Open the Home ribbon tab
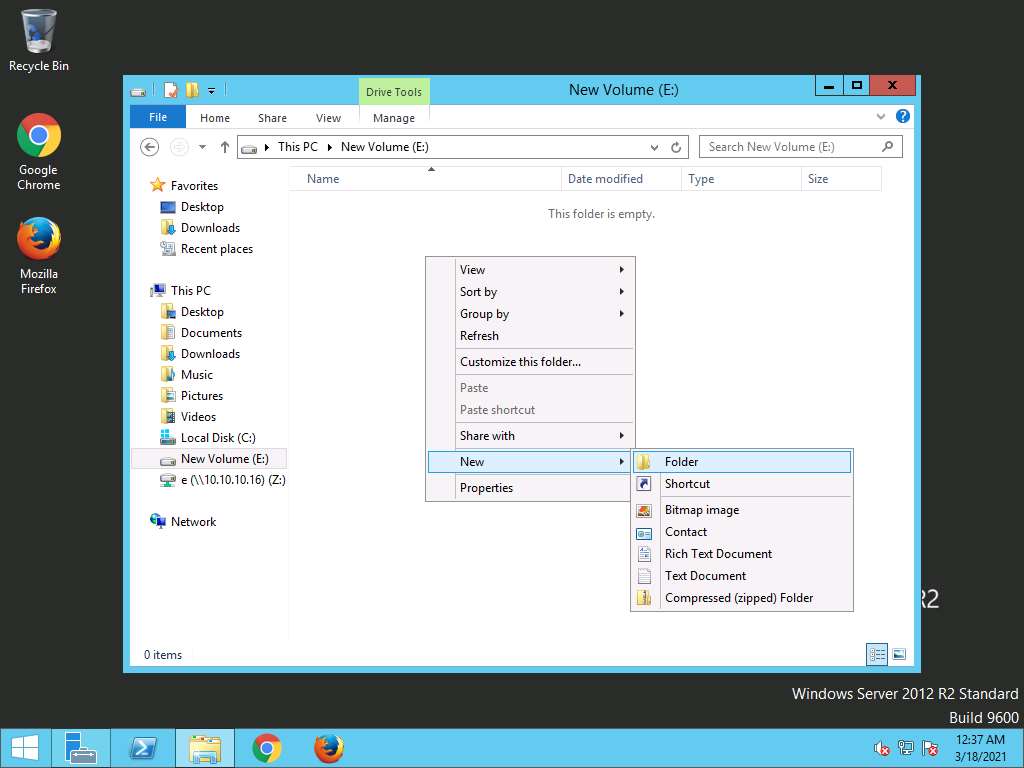The width and height of the screenshot is (1024, 768). (215, 118)
